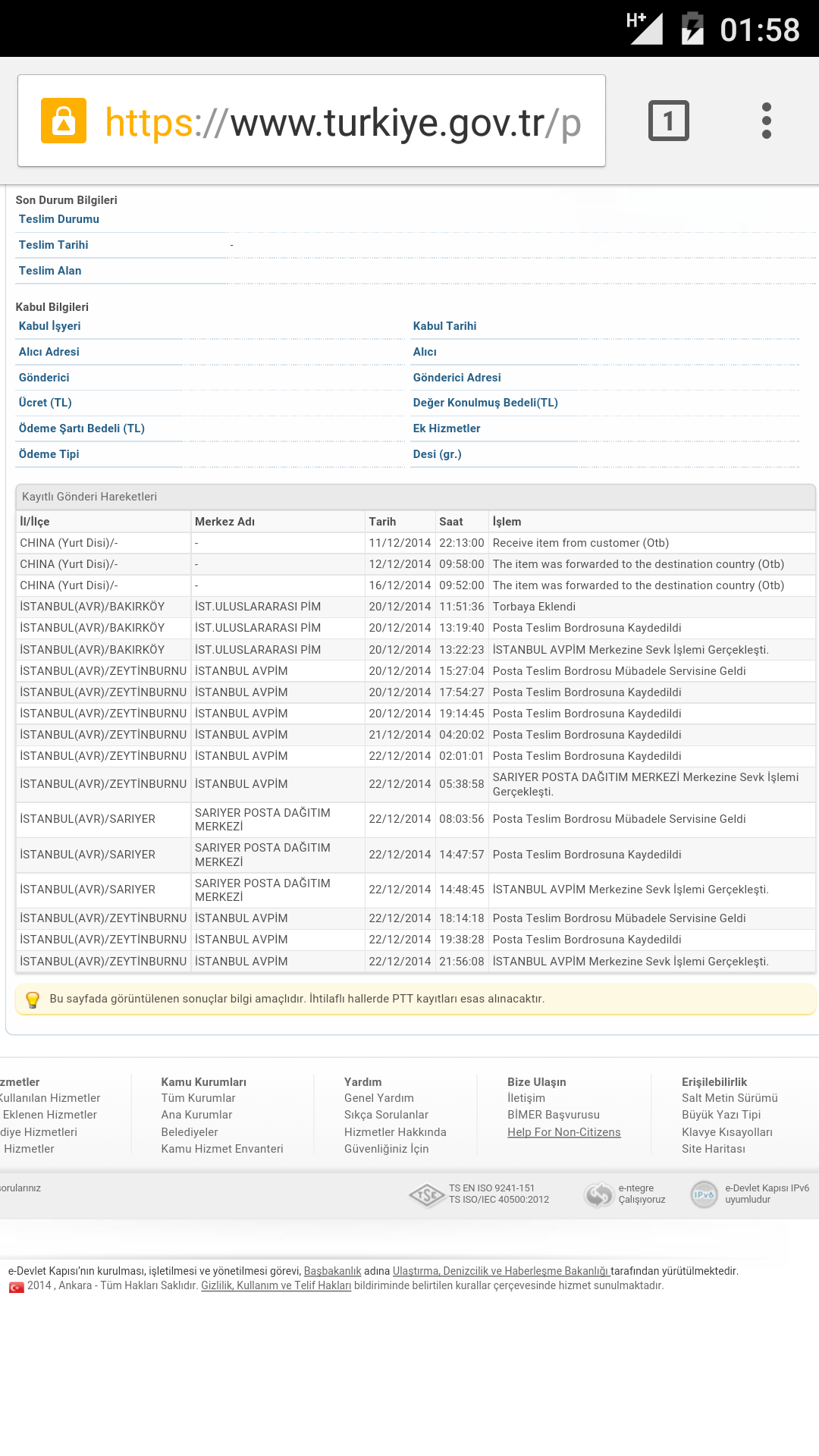Tap the clock showing 01:58
The image size is (819, 1456).
tap(760, 30)
